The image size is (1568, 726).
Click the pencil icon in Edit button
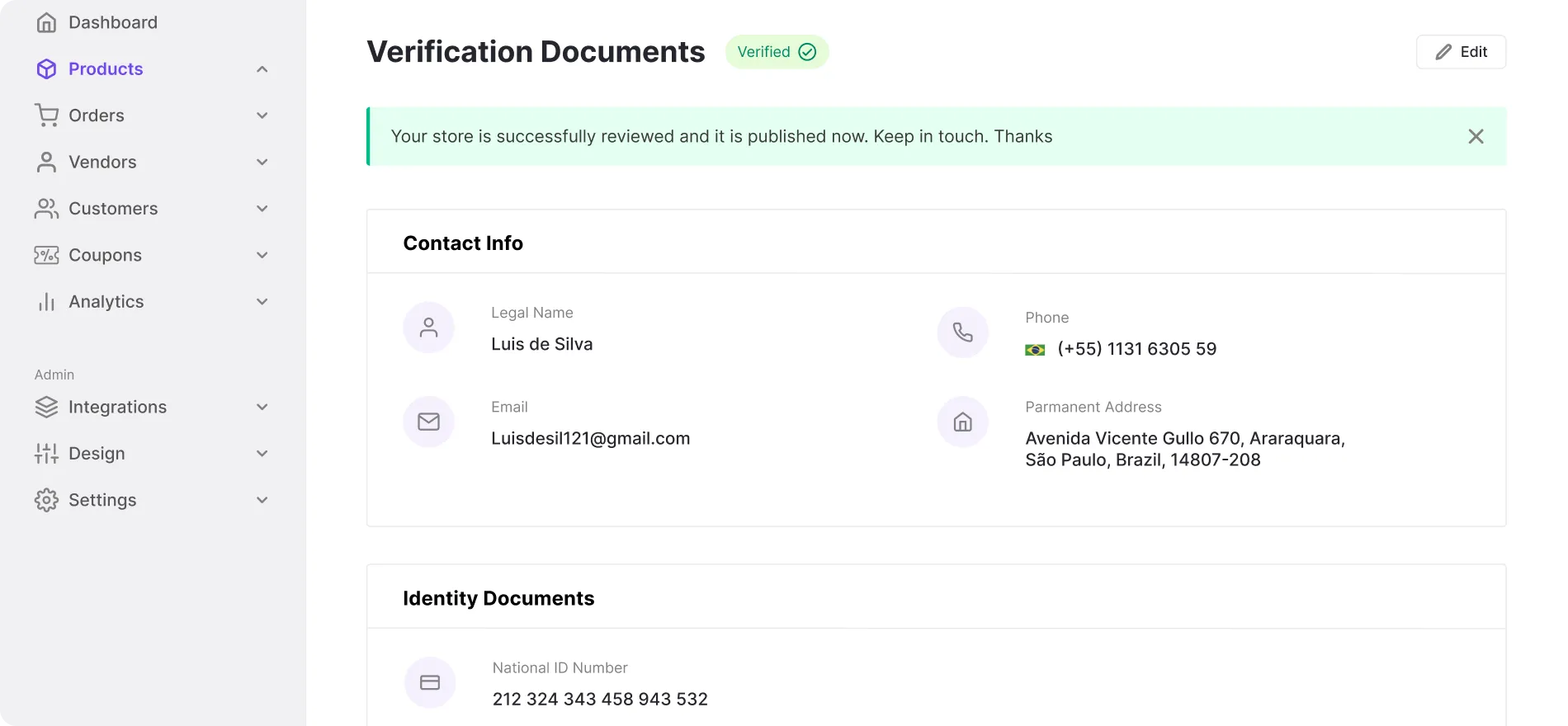1443,52
